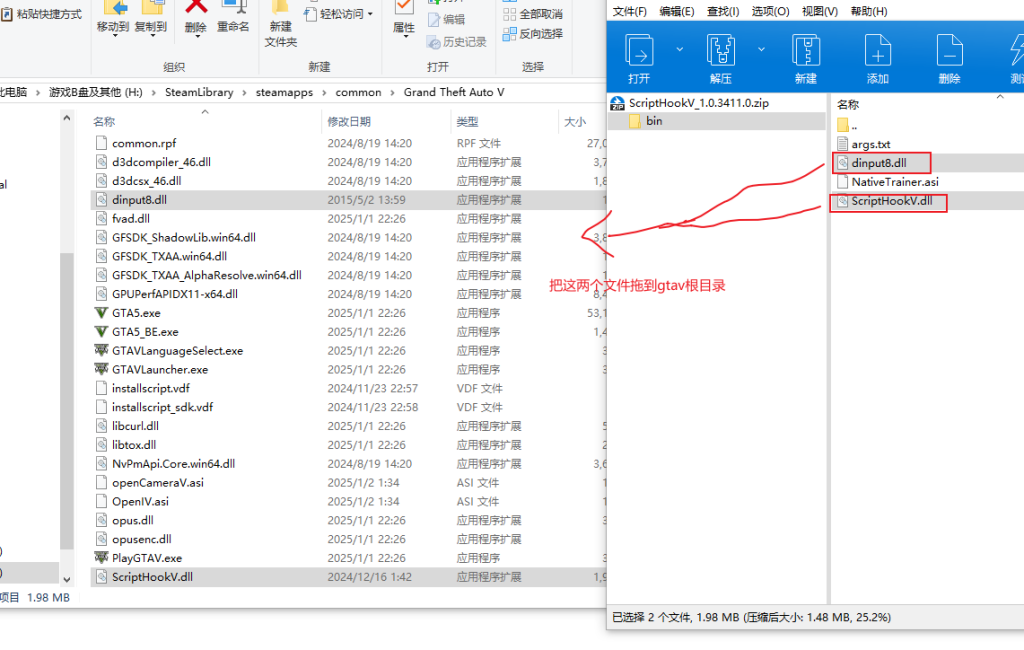Click New folder (新建文件夹) ribbon icon
This screenshot has width=1024, height=650.
tap(281, 24)
